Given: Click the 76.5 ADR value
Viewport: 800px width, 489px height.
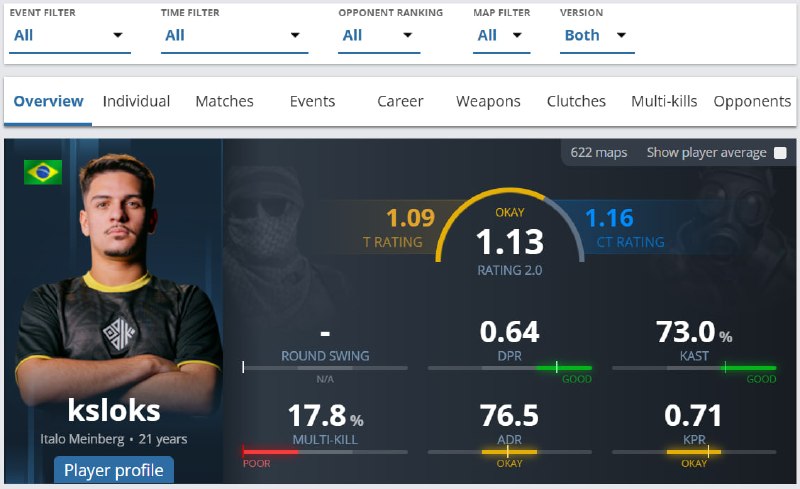Looking at the screenshot, I should coord(509,415).
